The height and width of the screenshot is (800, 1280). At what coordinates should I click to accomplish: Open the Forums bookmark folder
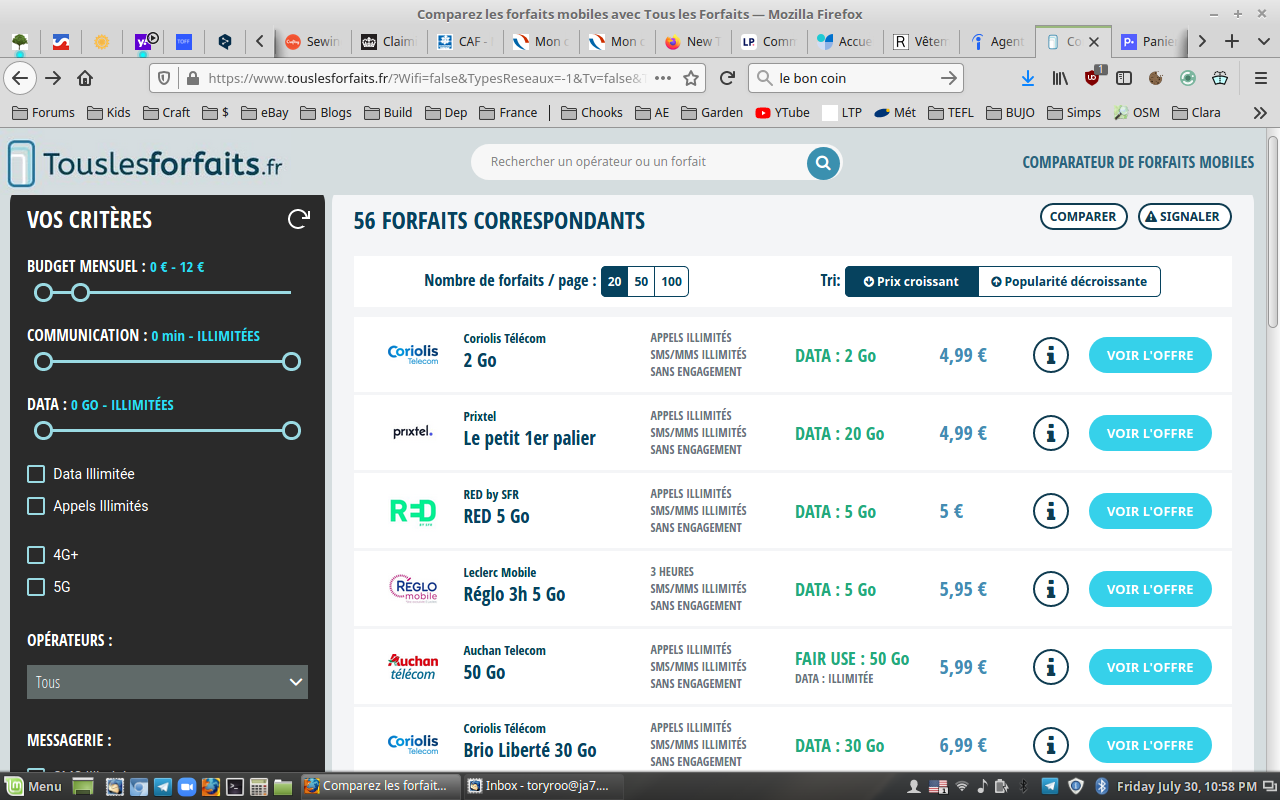[x=43, y=113]
